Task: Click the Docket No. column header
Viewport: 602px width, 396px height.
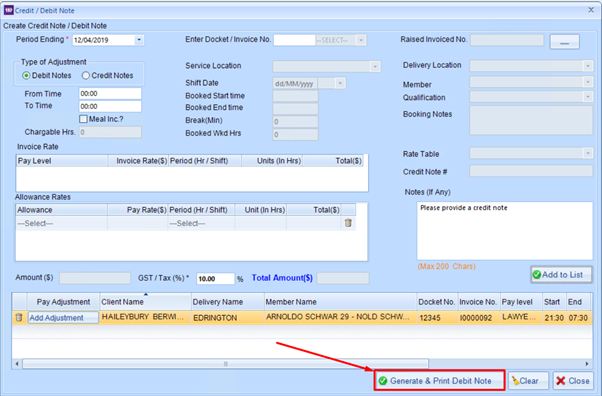Action: click(x=437, y=302)
